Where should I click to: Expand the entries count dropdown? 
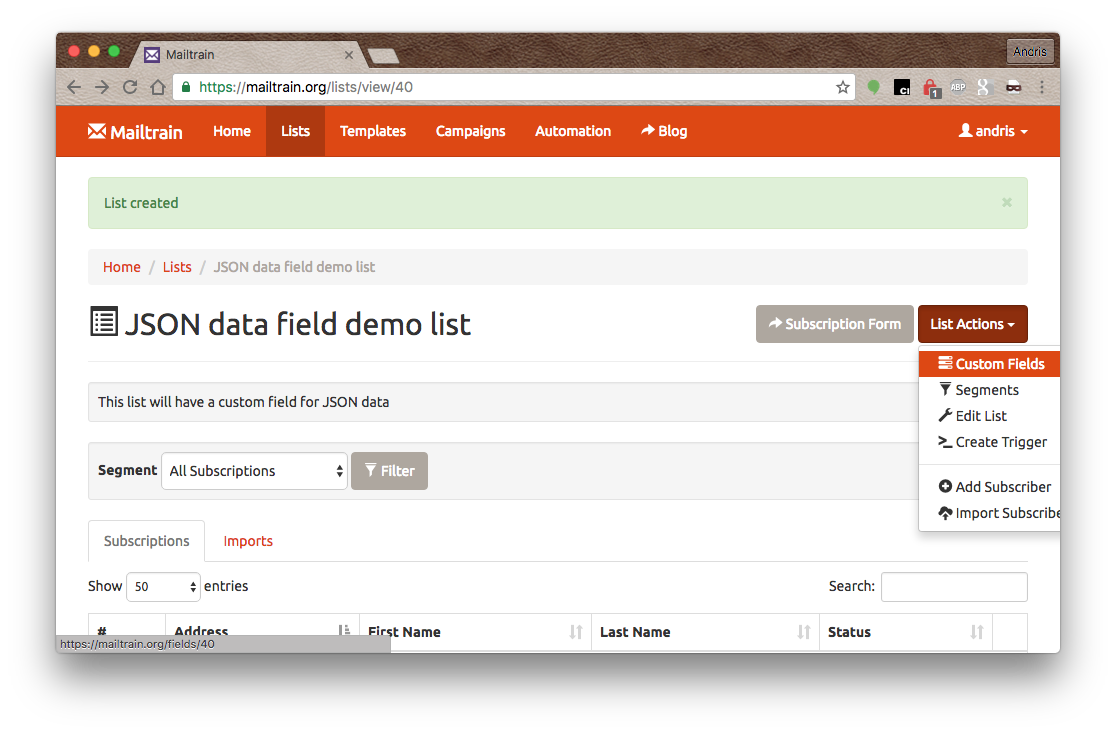(x=163, y=586)
